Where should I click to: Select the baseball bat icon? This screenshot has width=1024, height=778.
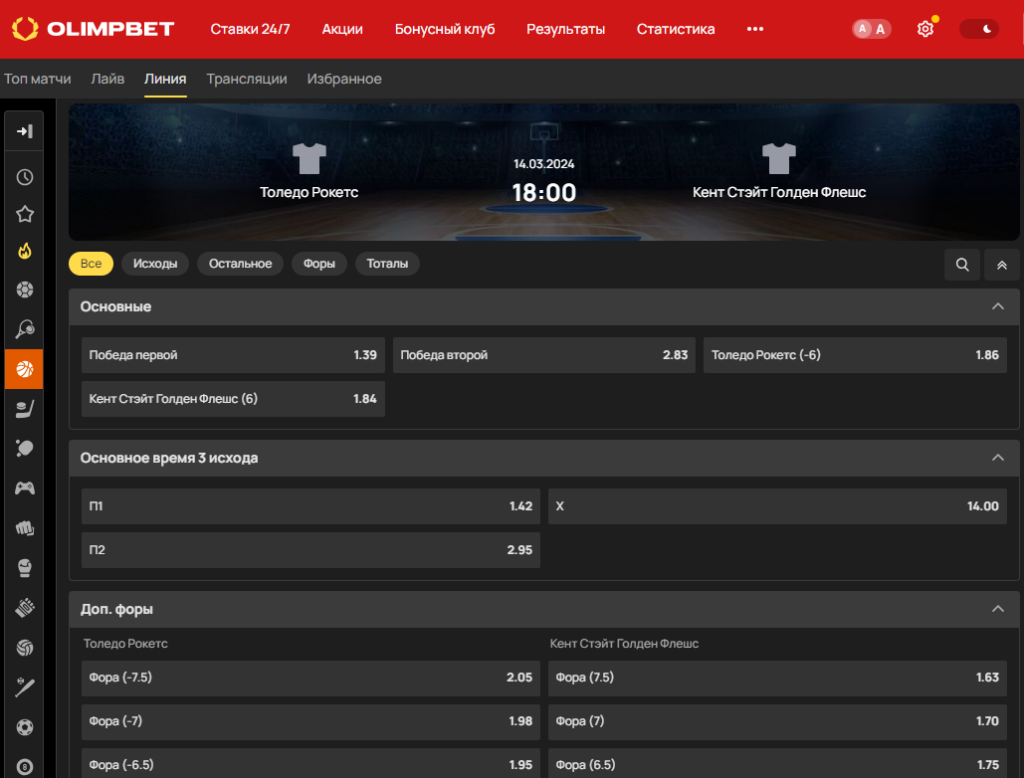point(24,687)
